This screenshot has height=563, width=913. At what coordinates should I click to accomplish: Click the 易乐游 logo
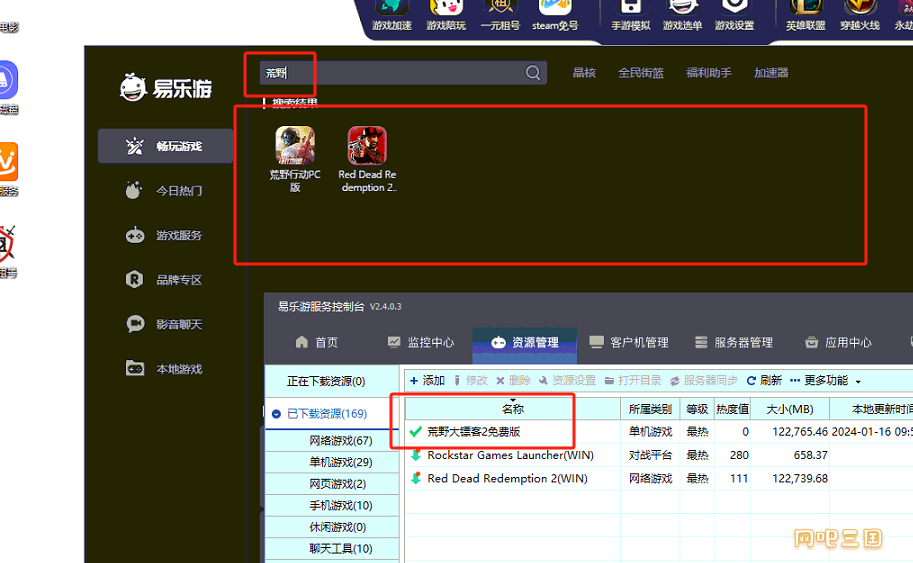pos(165,88)
